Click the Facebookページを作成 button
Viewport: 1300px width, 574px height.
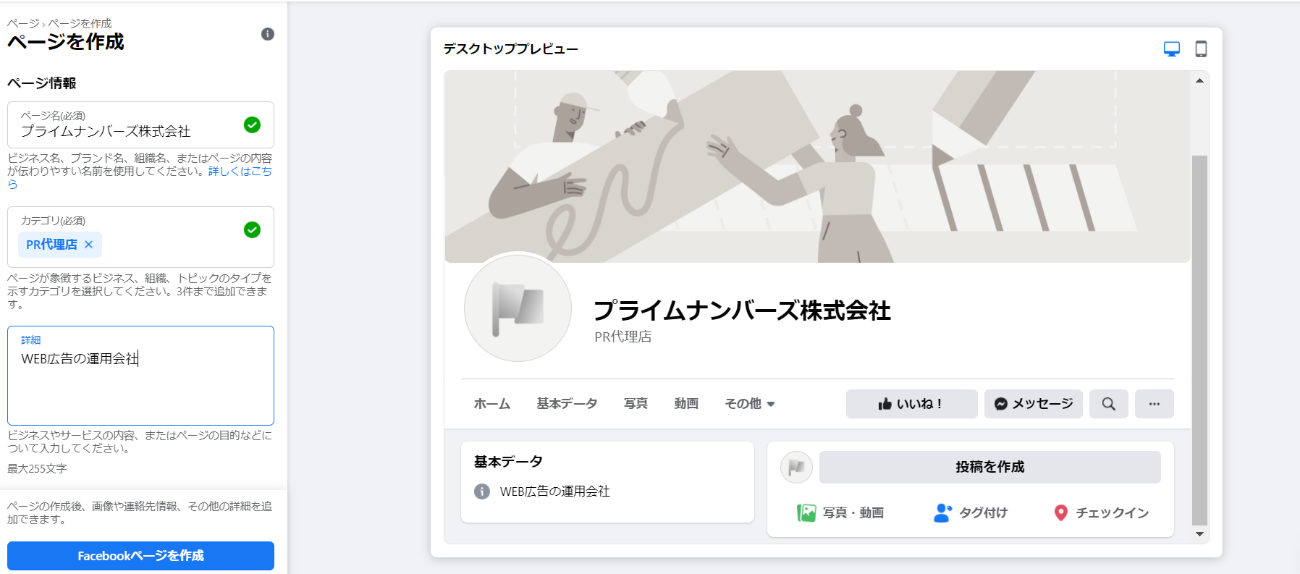click(x=140, y=556)
